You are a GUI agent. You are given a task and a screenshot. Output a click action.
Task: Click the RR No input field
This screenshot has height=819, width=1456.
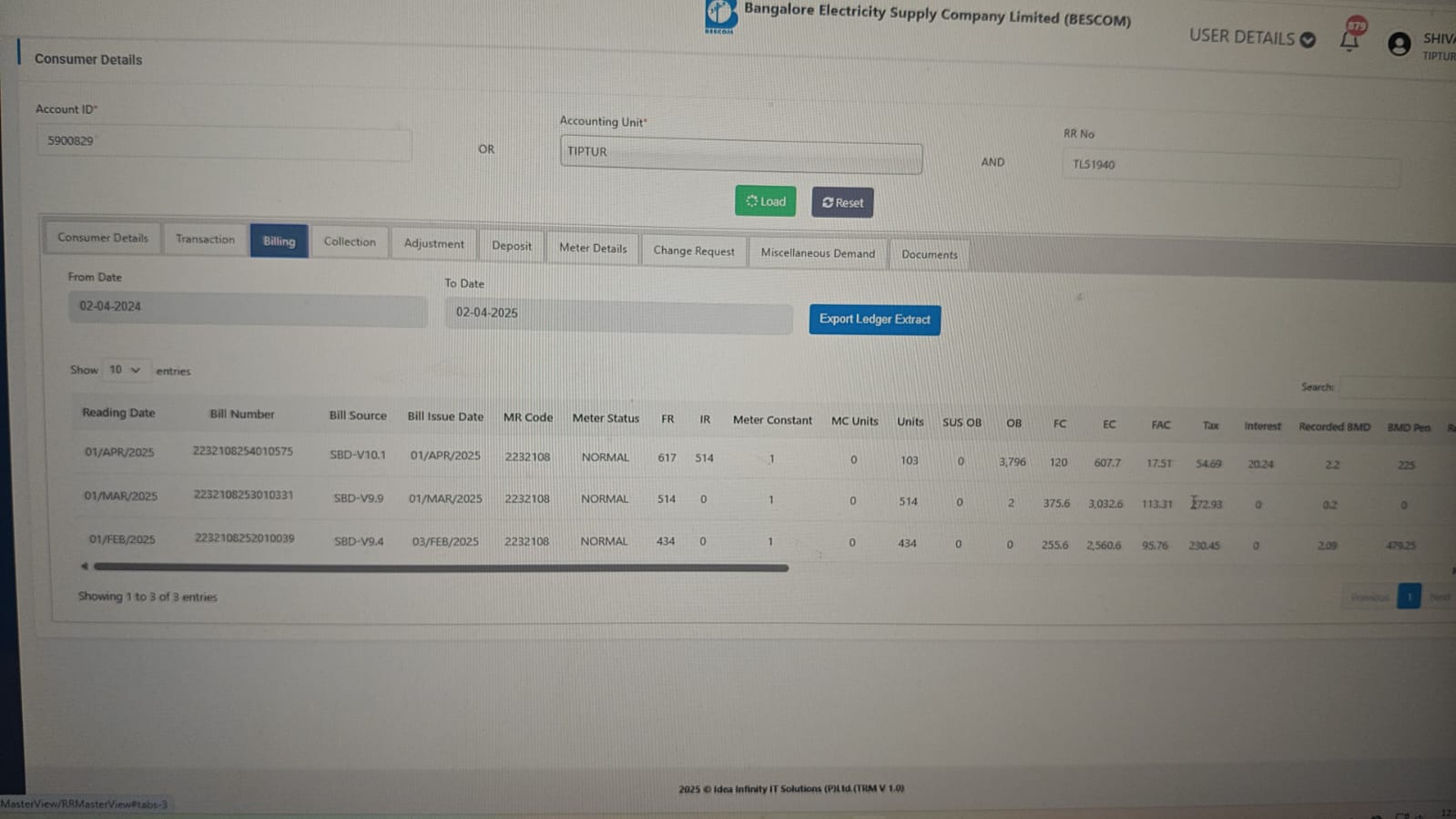click(1230, 167)
